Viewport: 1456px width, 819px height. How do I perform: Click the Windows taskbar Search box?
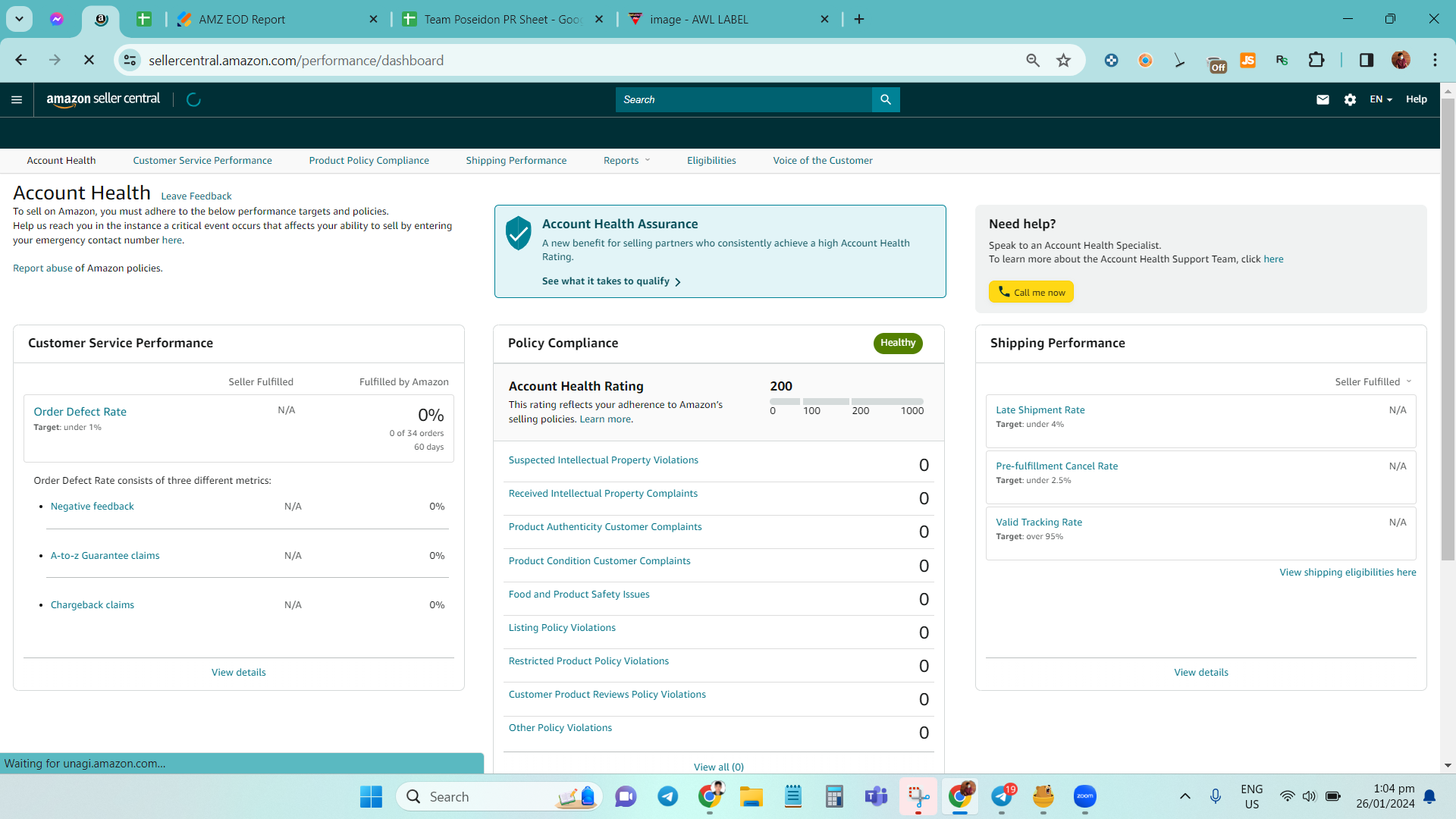click(499, 796)
